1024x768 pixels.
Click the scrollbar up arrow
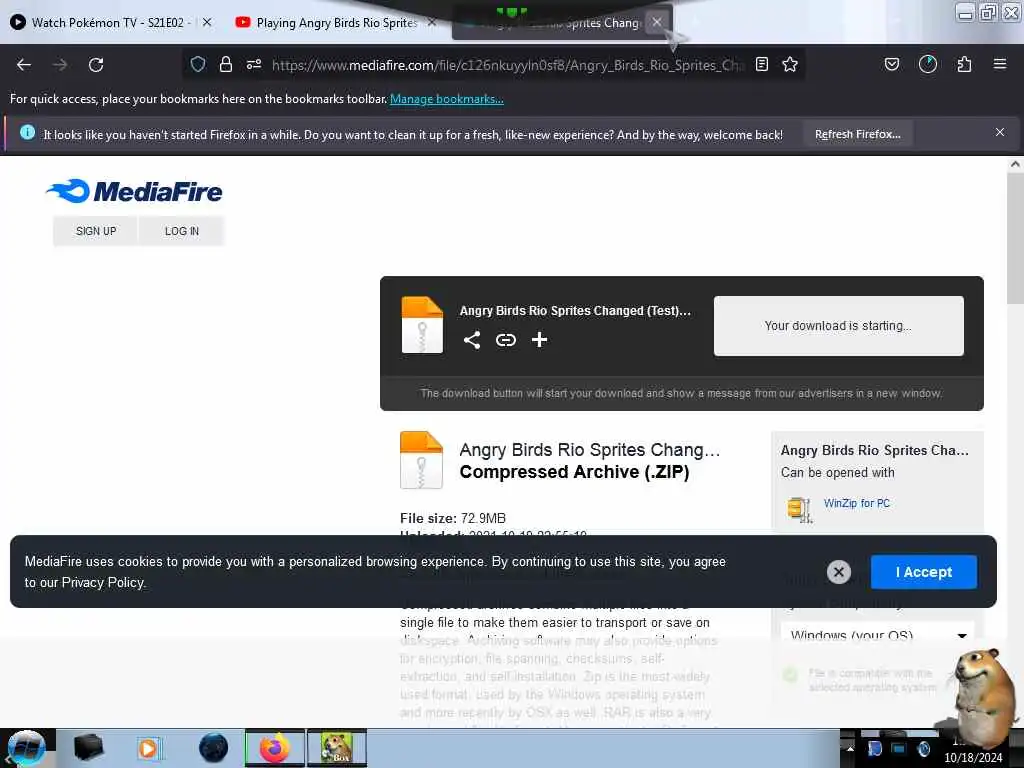[1015, 164]
